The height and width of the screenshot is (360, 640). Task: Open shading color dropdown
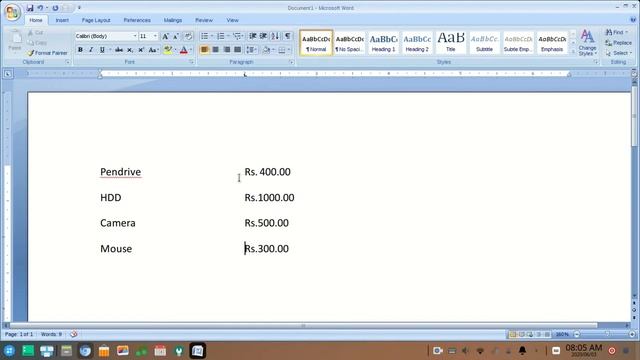pyautogui.click(x=273, y=50)
